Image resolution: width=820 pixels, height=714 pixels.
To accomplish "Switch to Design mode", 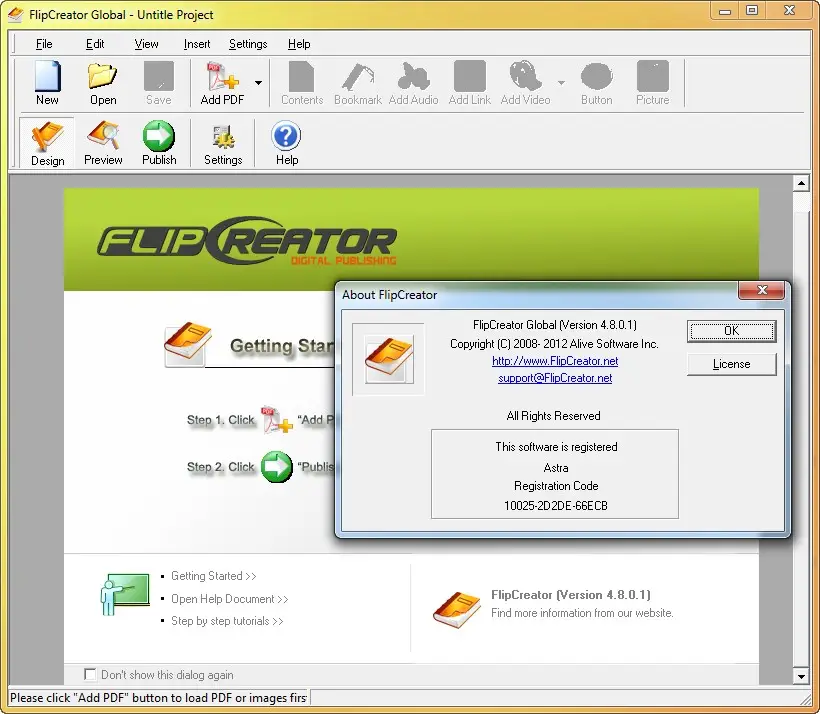I will click(x=48, y=143).
